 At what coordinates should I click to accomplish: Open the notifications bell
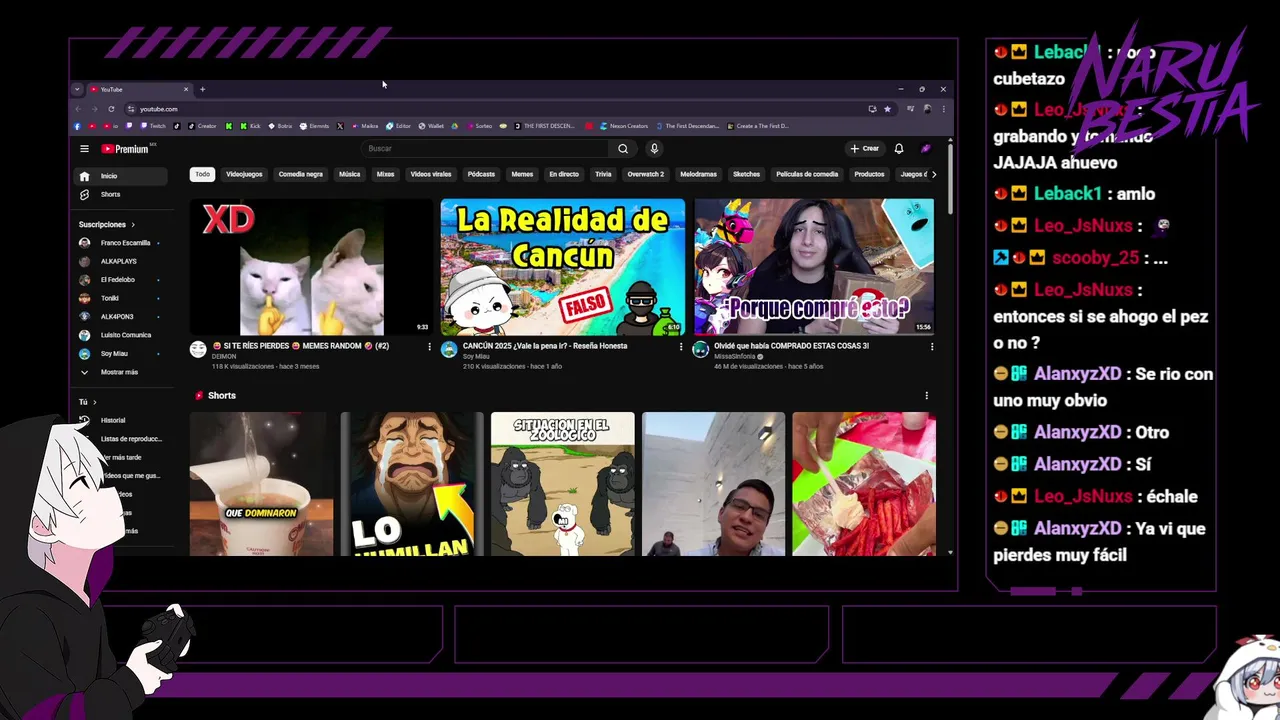click(899, 149)
